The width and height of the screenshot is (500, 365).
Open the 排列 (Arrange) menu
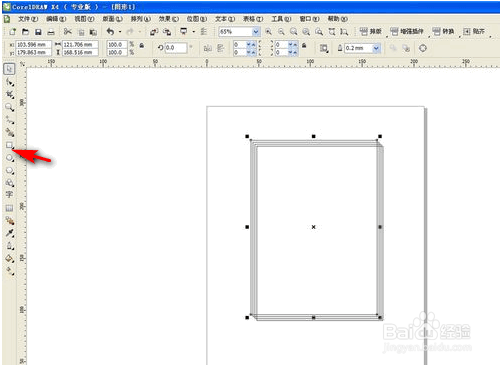141,19
